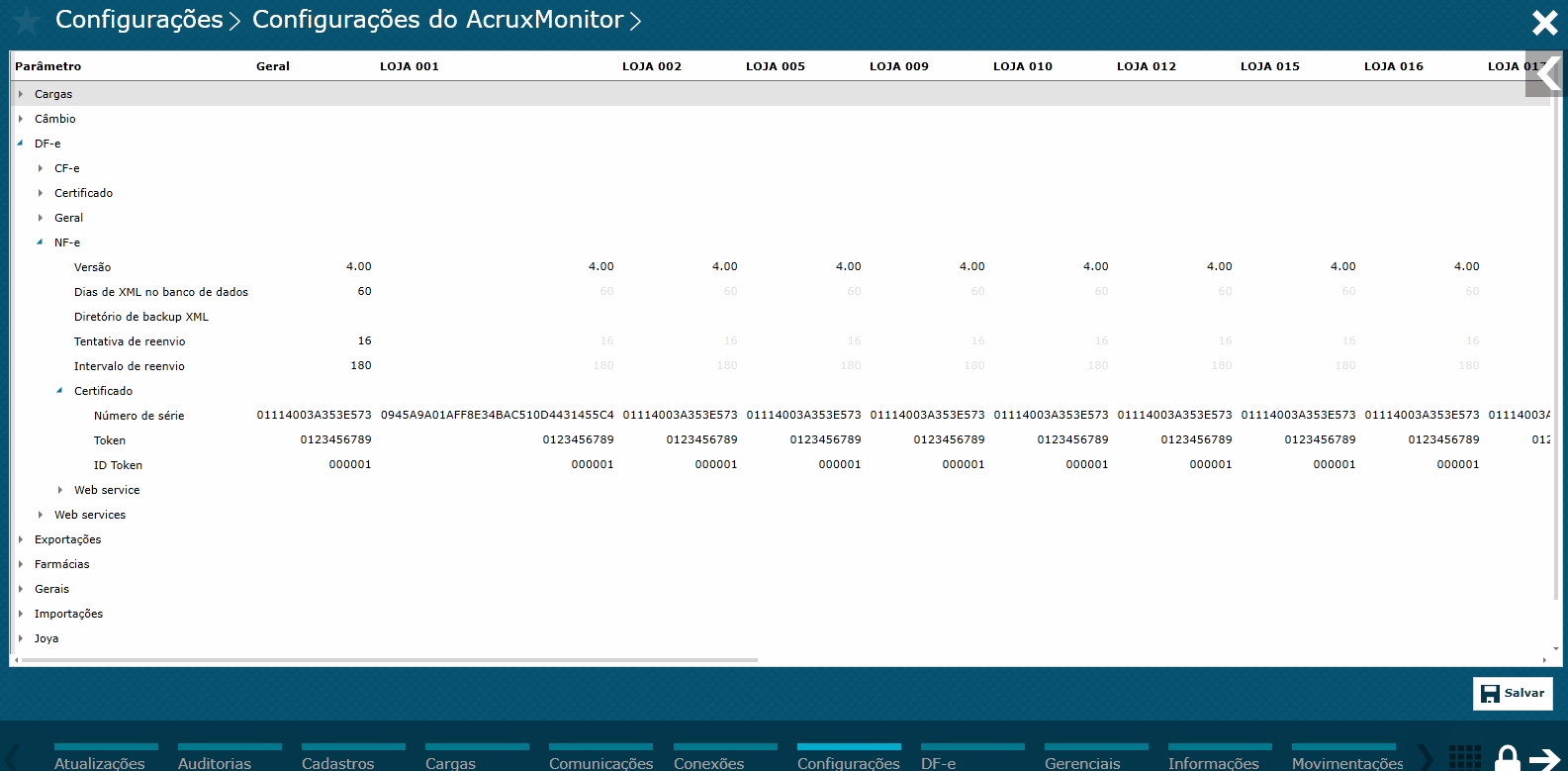Collapse the Certificado node under NF-e
This screenshot has height=771, width=1568.
click(60, 391)
